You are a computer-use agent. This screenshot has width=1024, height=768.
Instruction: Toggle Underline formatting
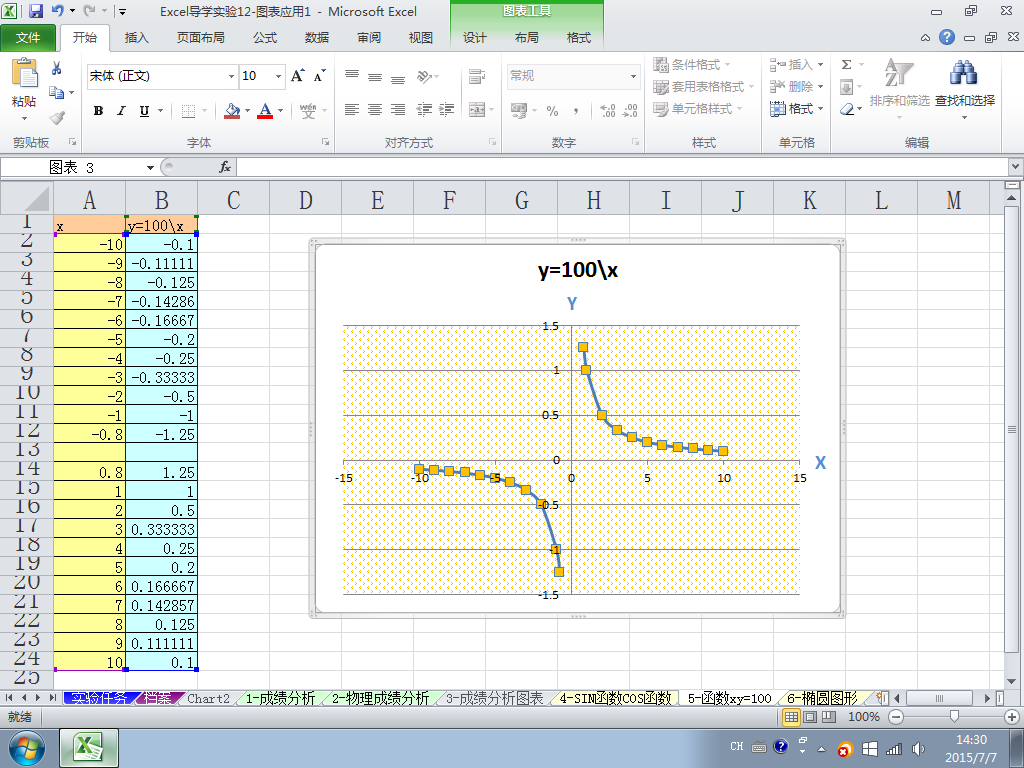(x=144, y=111)
